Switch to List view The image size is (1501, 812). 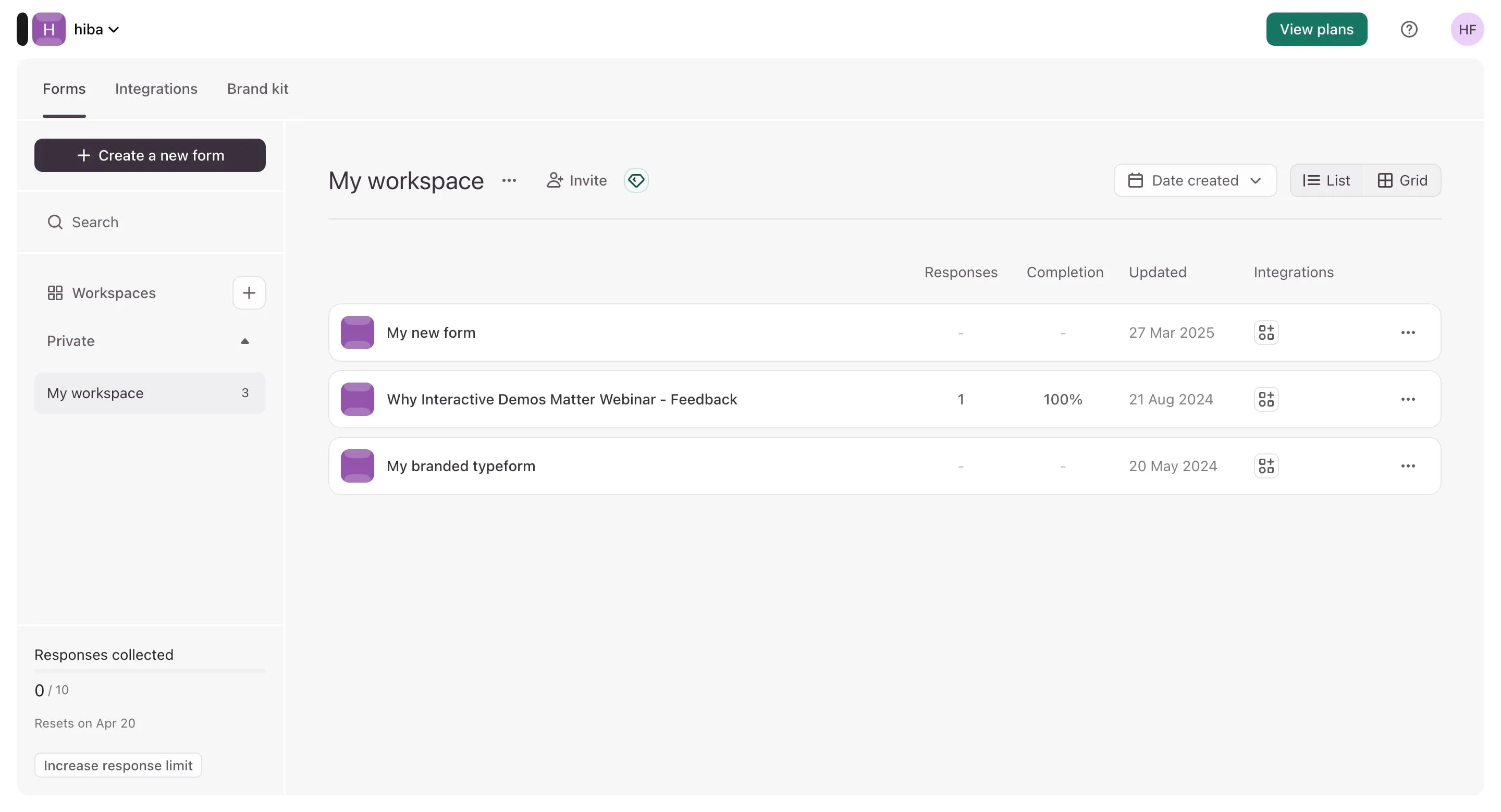tap(1327, 180)
